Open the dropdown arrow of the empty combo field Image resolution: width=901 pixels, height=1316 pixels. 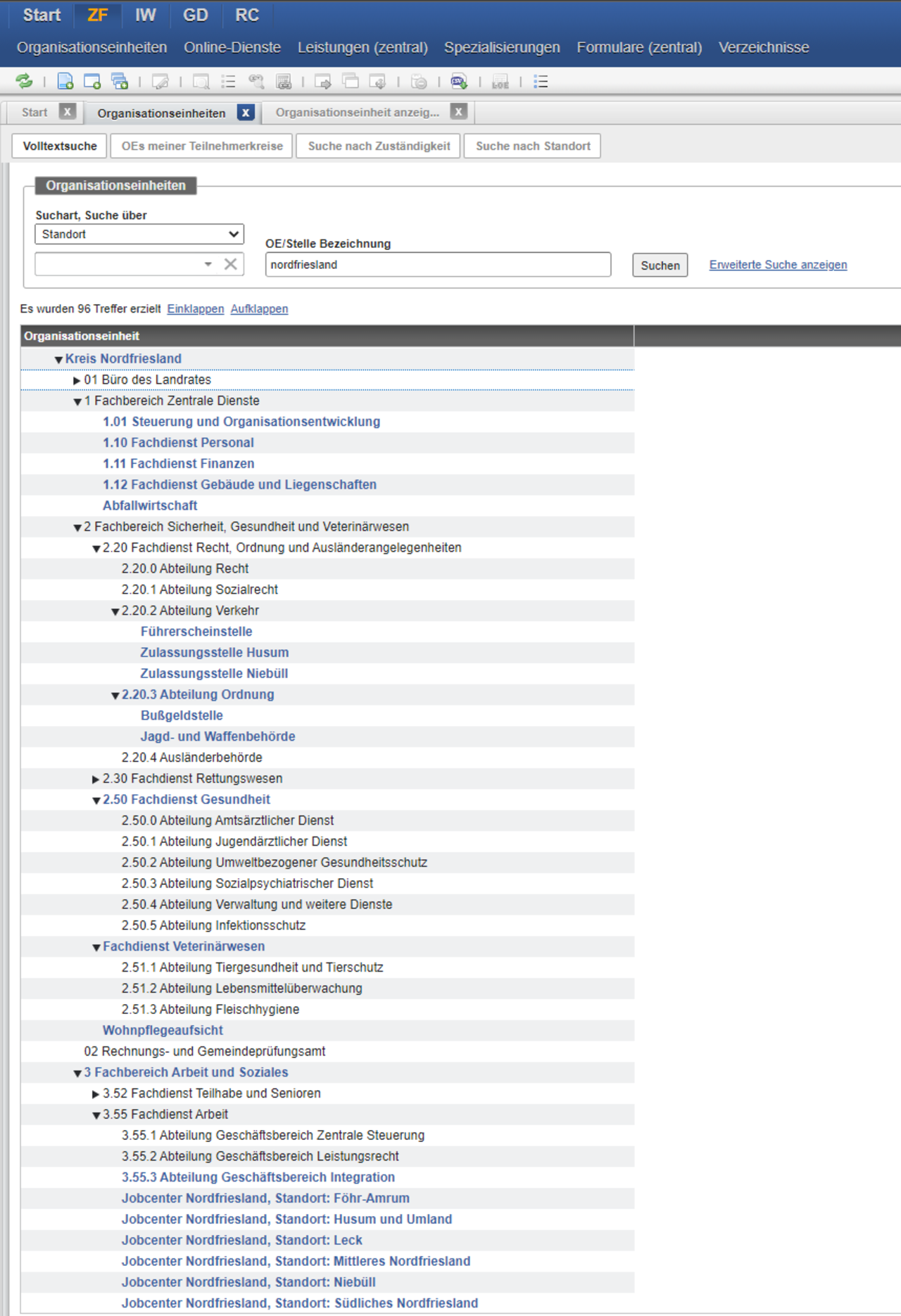[x=208, y=264]
